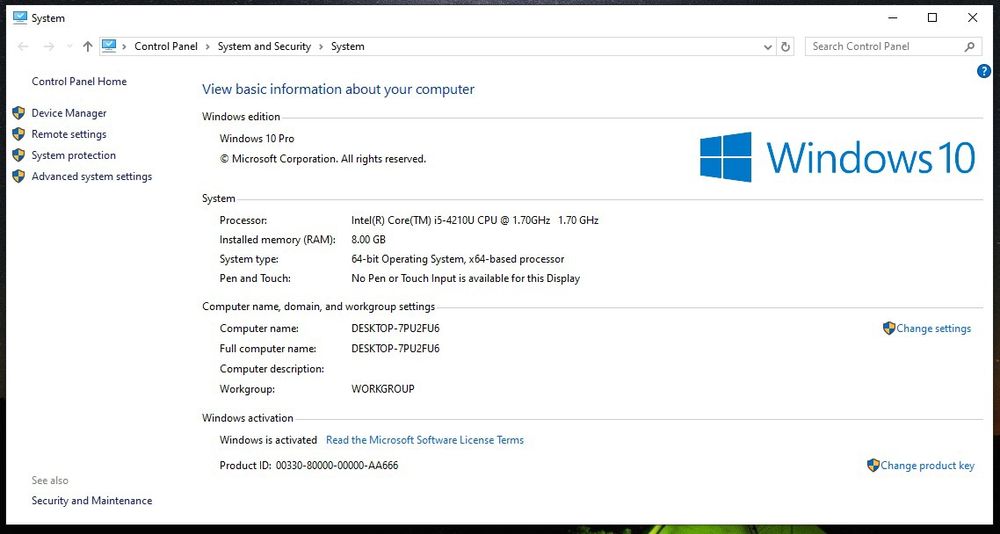This screenshot has width=1000, height=534.
Task: Click the Windows 10 logo
Action: (837, 157)
